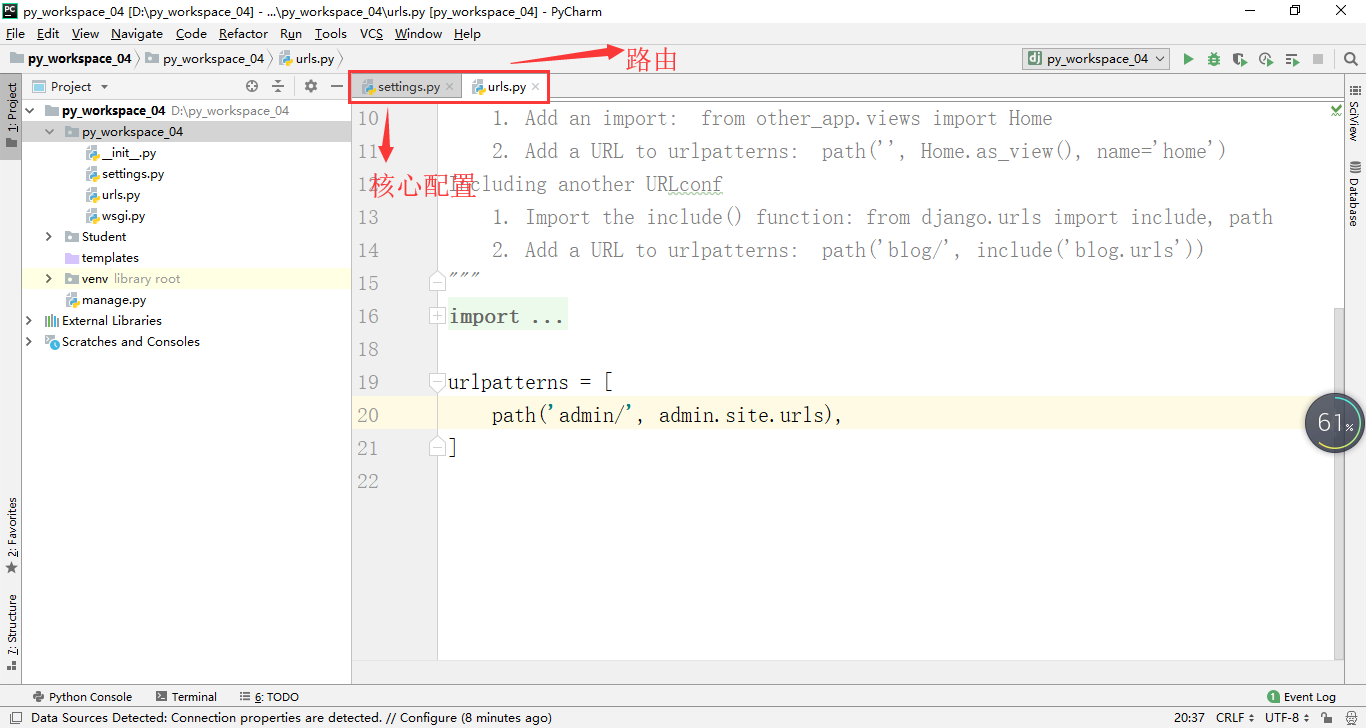The width and height of the screenshot is (1366, 728).
Task: Open the Python Console tool window
Action: pyautogui.click(x=83, y=697)
